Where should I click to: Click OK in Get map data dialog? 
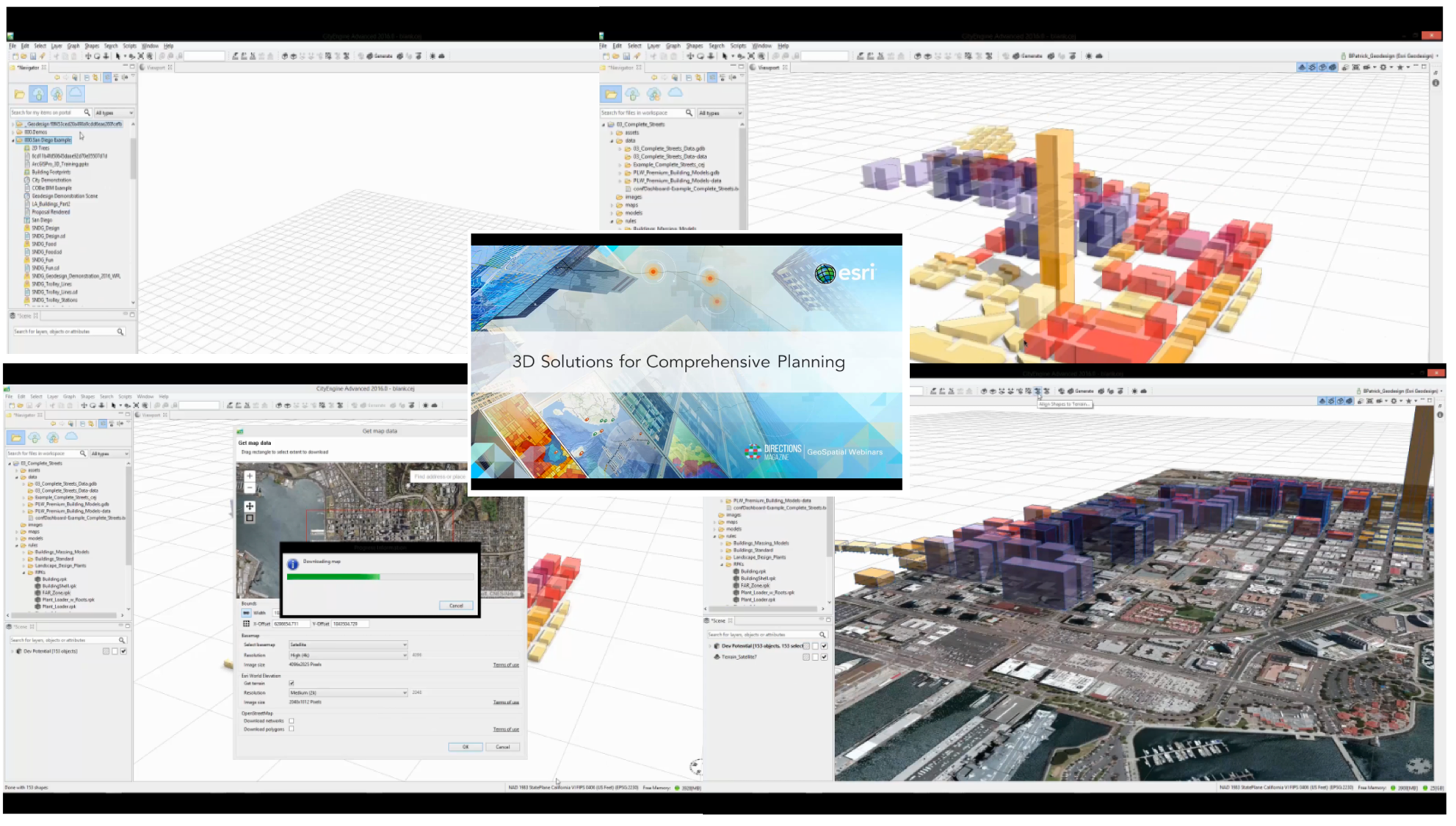[466, 747]
